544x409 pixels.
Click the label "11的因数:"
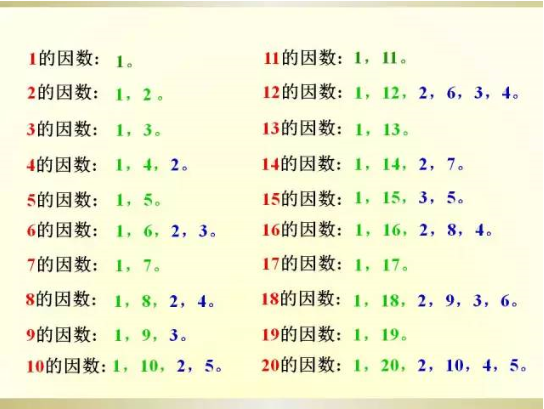pos(303,58)
